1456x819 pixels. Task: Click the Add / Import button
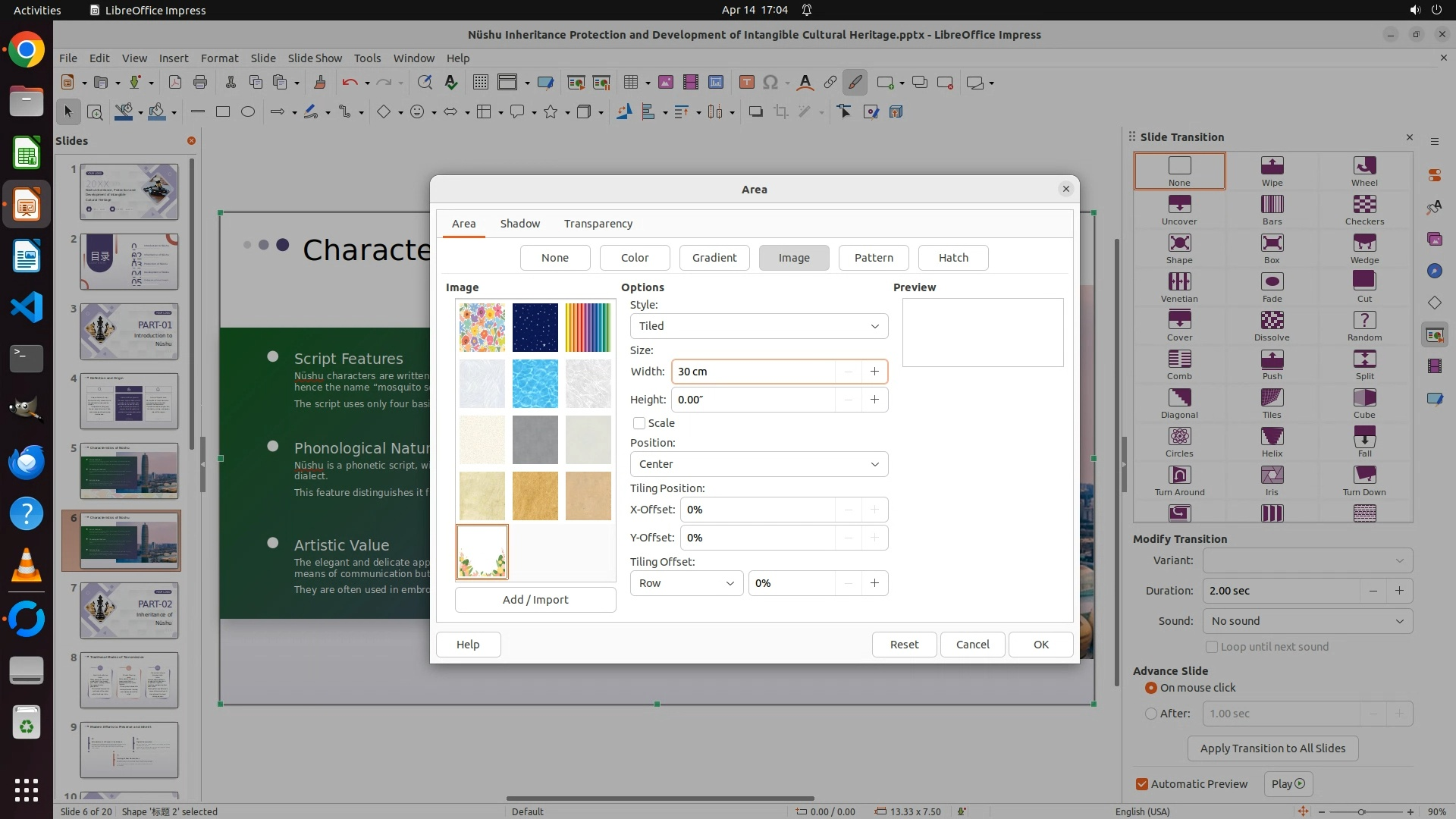coord(535,600)
